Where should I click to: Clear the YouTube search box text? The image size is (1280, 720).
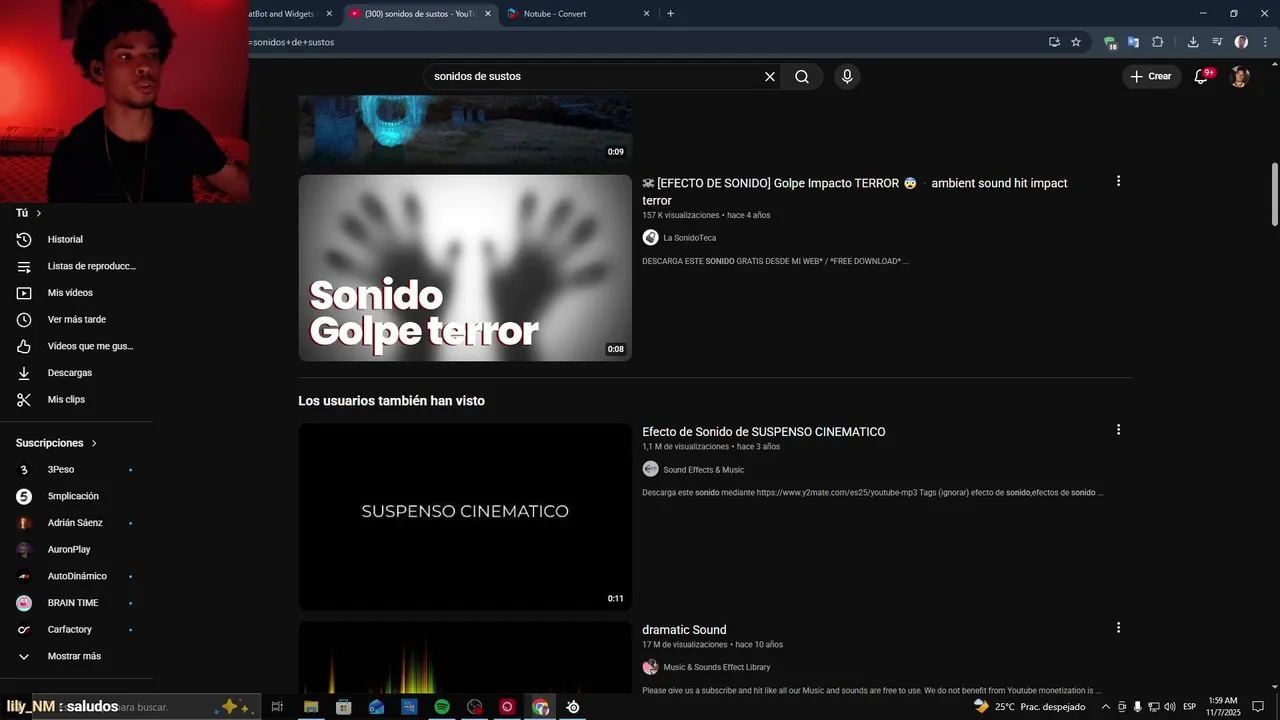click(770, 77)
